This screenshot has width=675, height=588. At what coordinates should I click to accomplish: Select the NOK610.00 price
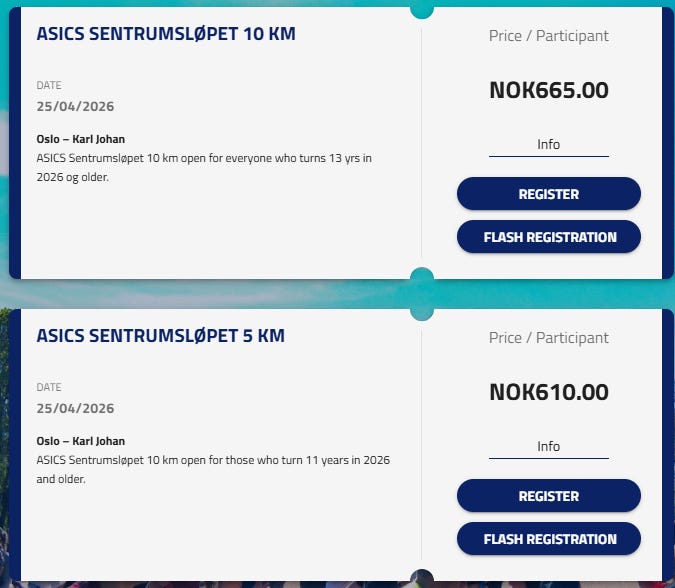point(548,392)
